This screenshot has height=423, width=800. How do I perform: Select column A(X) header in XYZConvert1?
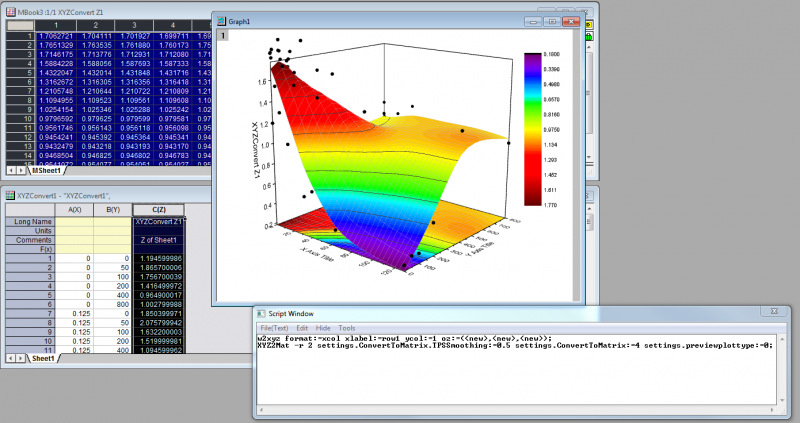(x=74, y=210)
